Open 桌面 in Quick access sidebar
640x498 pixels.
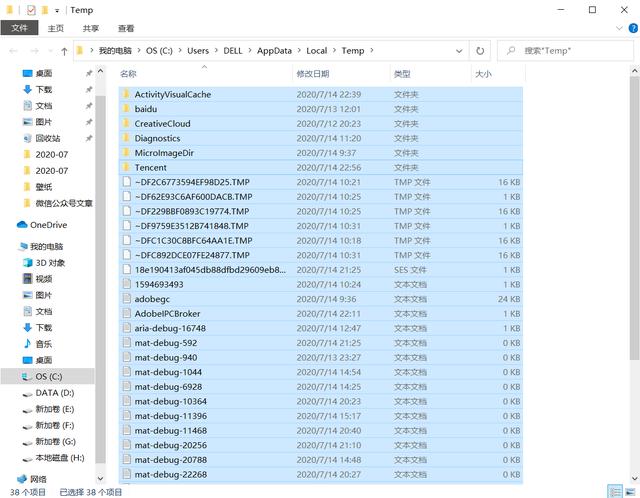pos(44,73)
